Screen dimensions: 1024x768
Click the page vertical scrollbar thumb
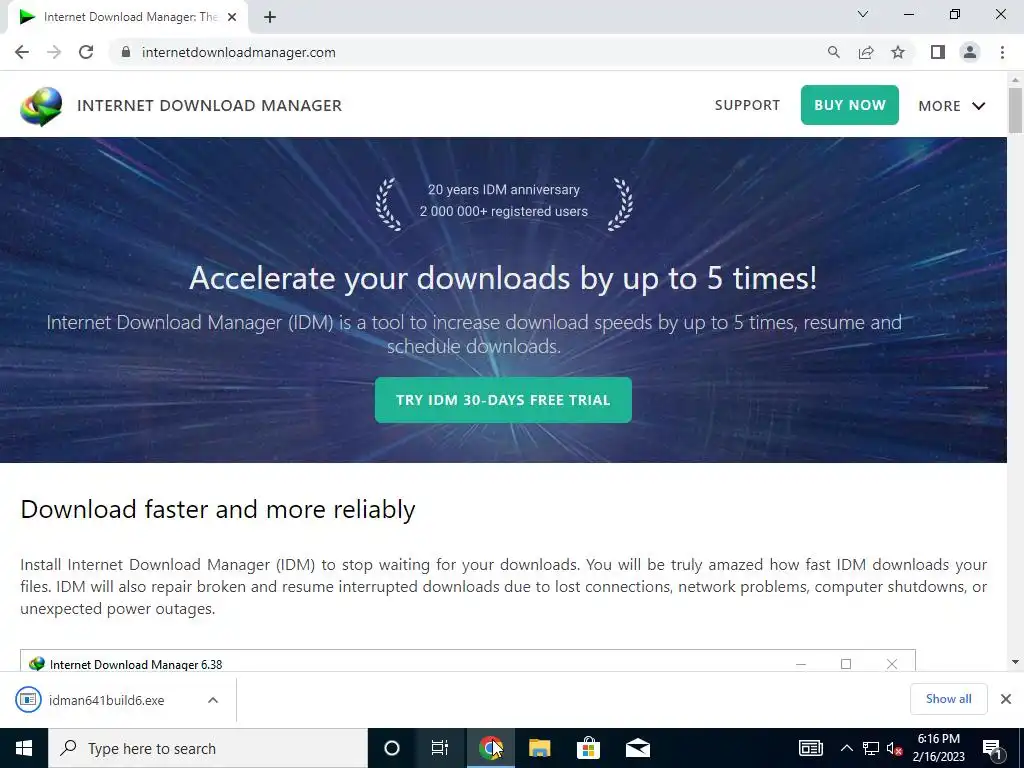point(1015,110)
